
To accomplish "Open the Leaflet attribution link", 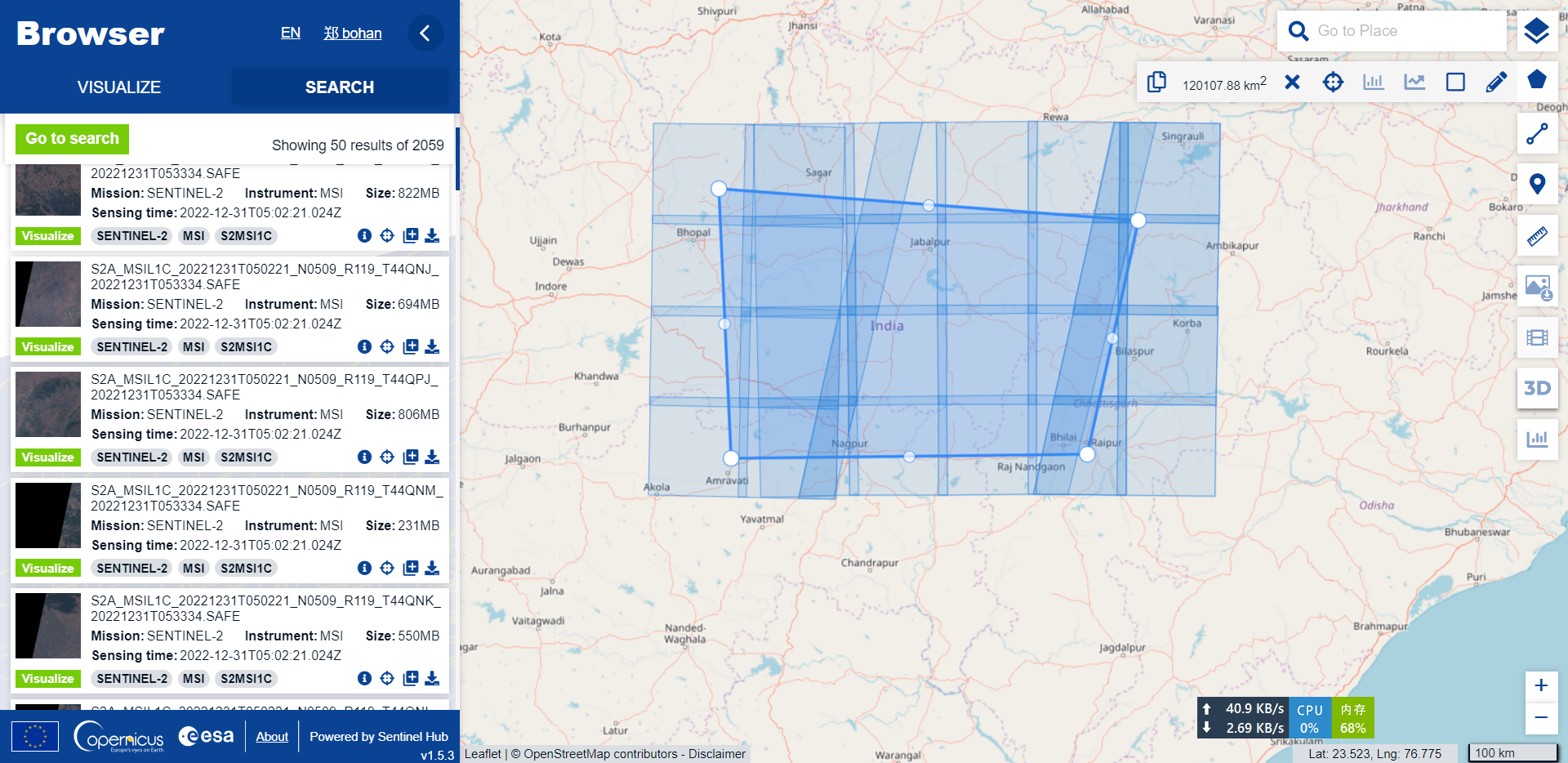I will (483, 754).
